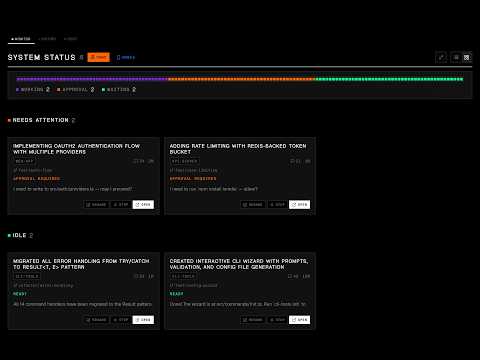The width and height of the screenshot is (480, 360).
Task: Click the expand icon in top-right toolbar
Action: (x=441, y=57)
